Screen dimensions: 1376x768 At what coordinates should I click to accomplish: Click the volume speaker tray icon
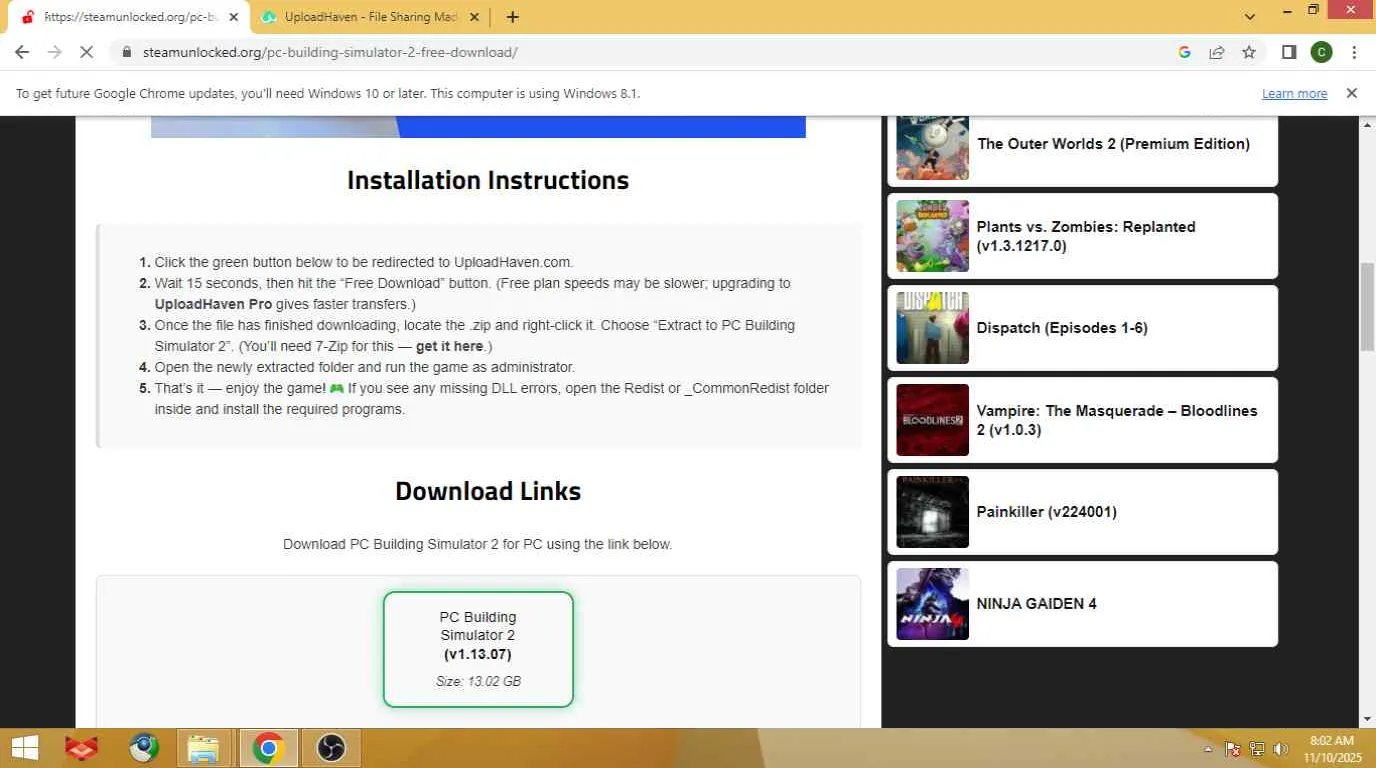pos(1281,749)
